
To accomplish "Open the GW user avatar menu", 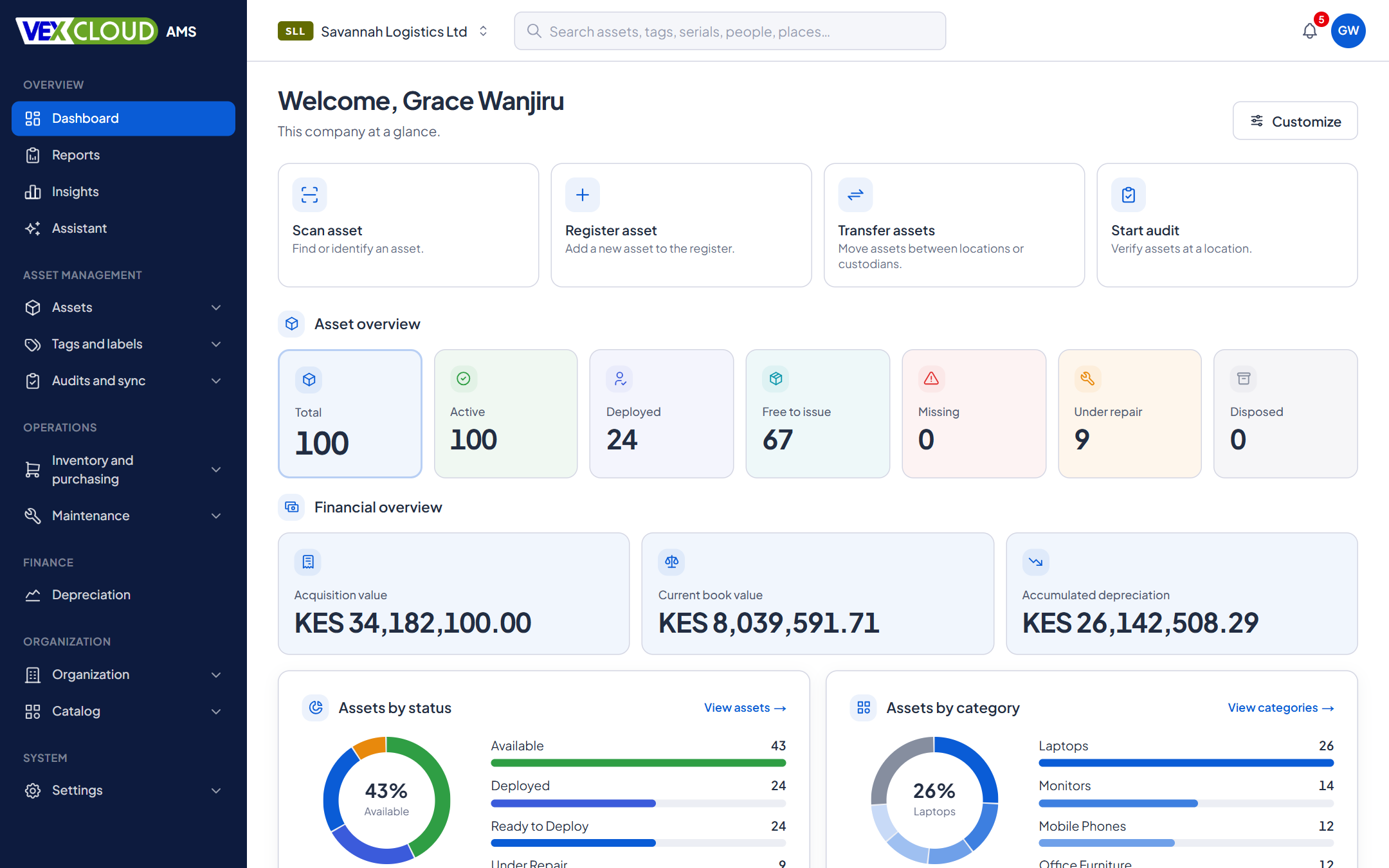I will 1348,31.
